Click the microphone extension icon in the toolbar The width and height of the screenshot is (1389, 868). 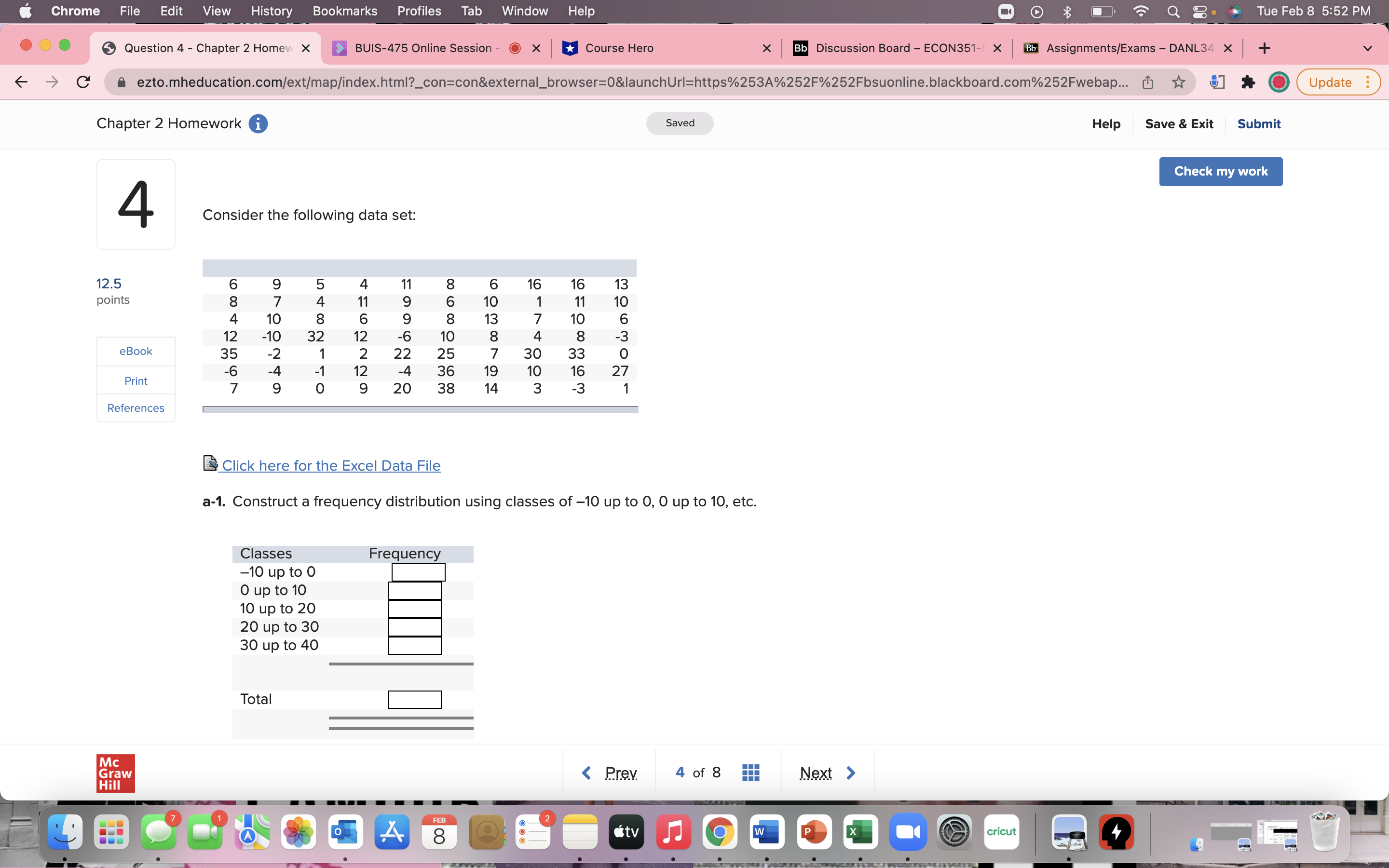pos(1217,82)
